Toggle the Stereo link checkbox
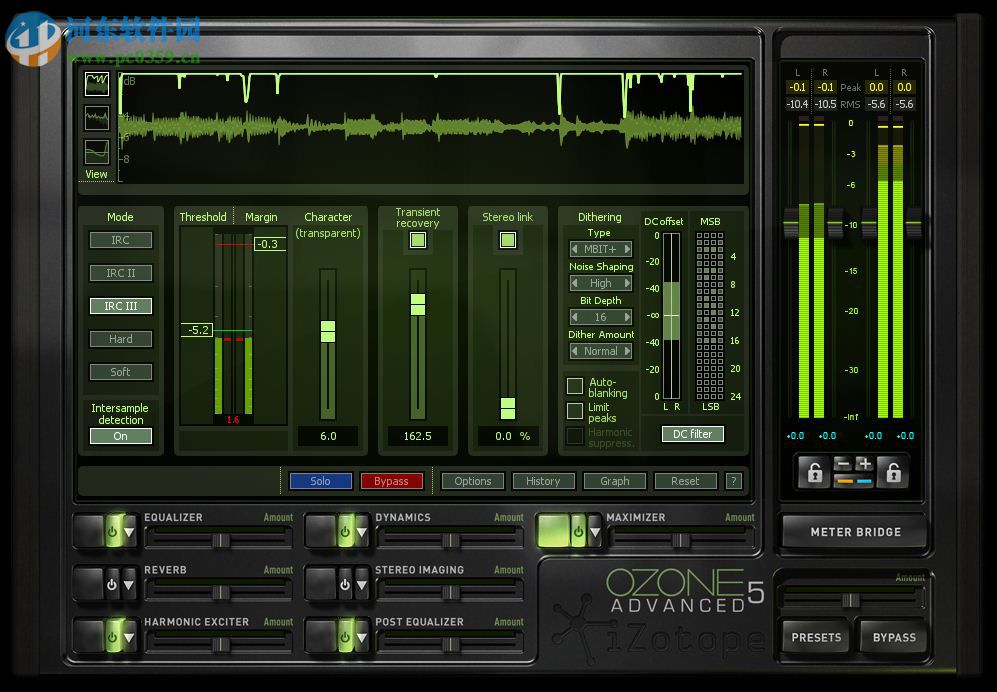This screenshot has height=692, width=997. click(507, 240)
